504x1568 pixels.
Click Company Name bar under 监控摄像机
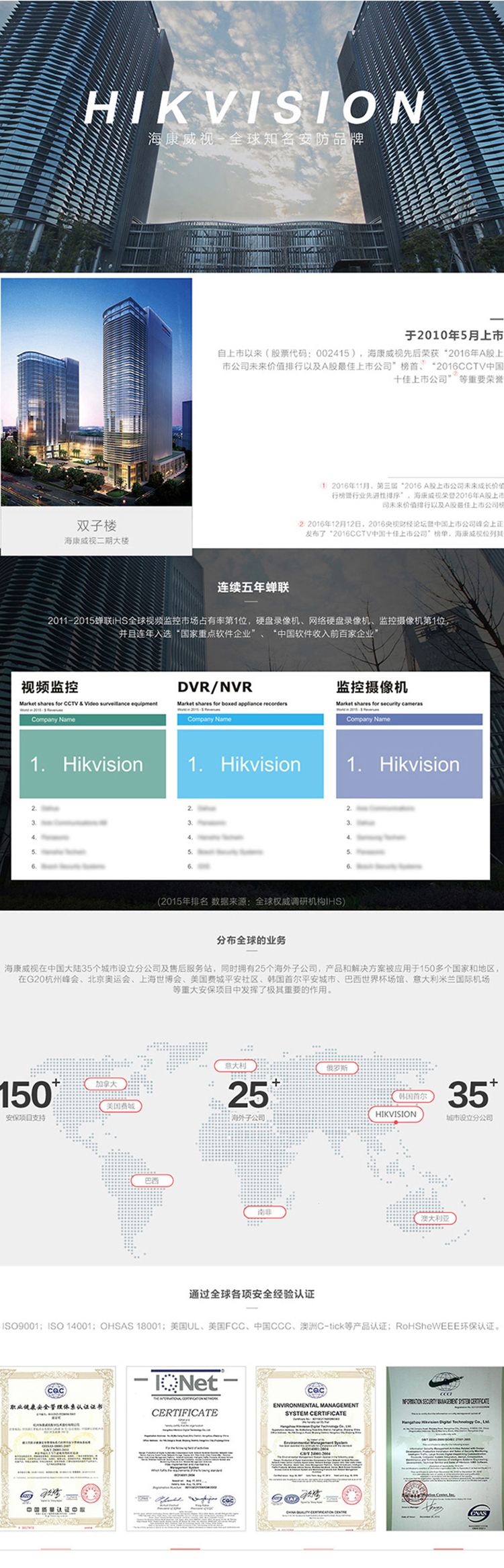tap(409, 720)
